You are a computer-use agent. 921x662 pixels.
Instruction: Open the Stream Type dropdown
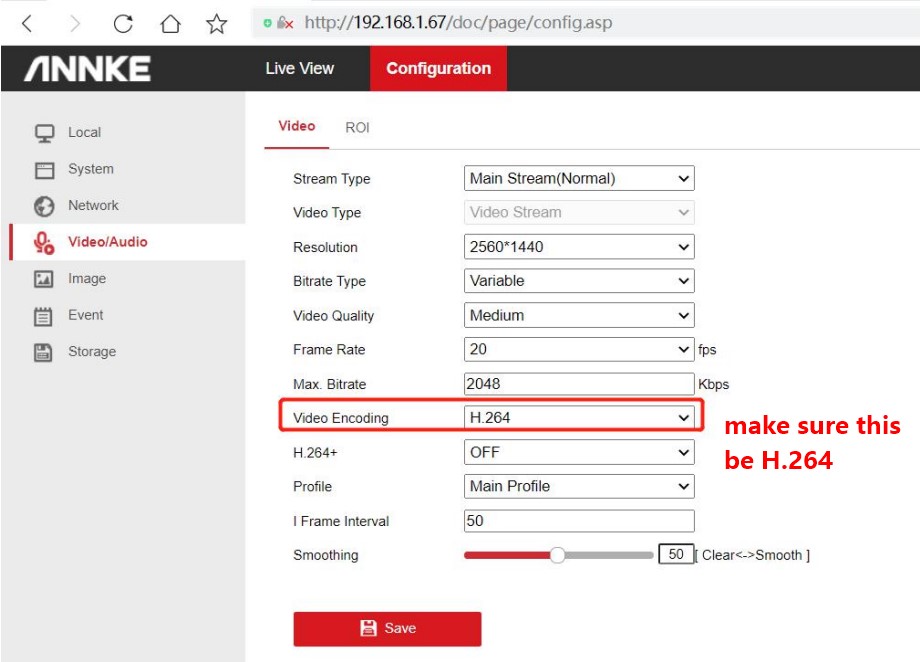[x=579, y=179]
